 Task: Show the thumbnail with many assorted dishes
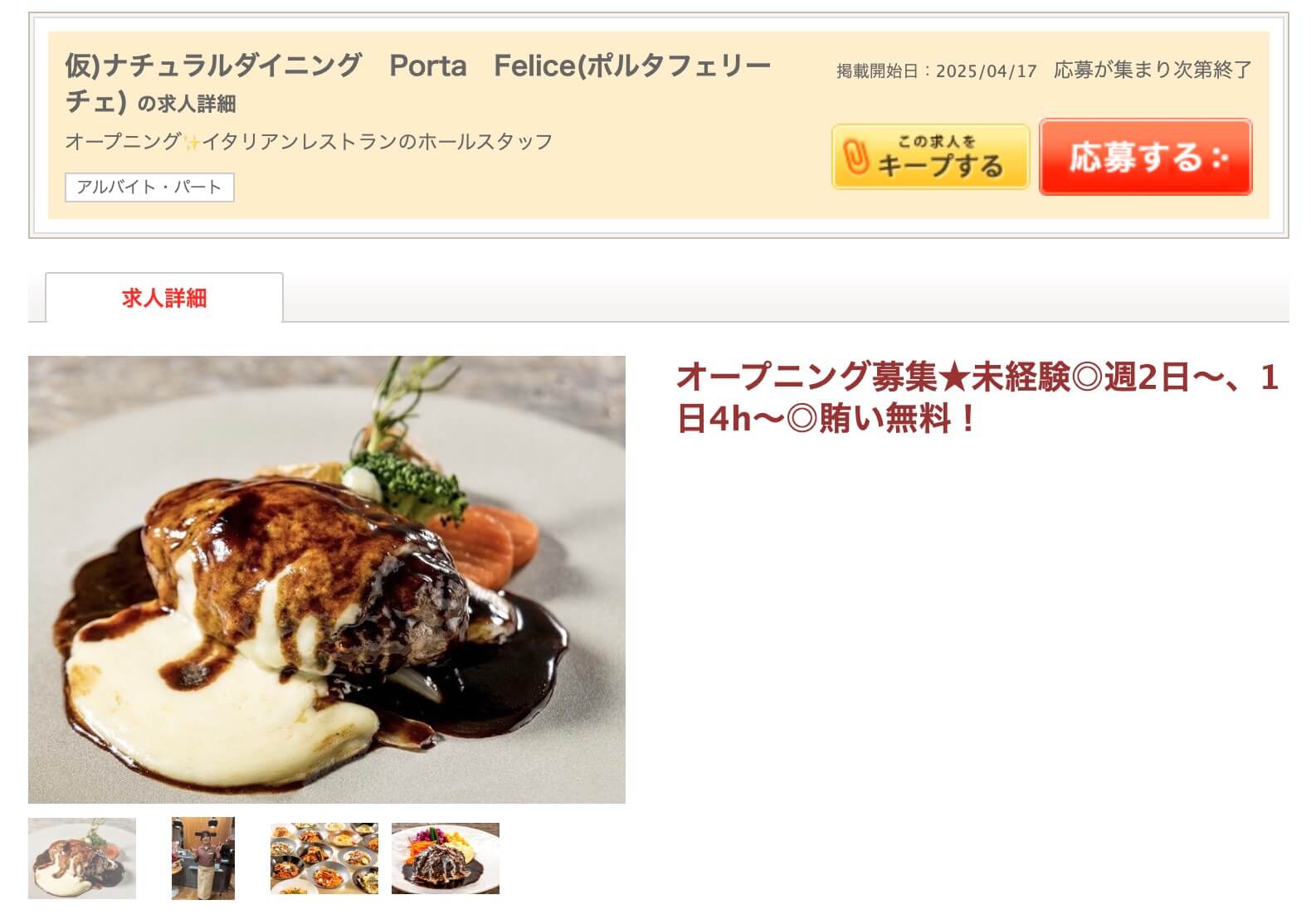[324, 858]
